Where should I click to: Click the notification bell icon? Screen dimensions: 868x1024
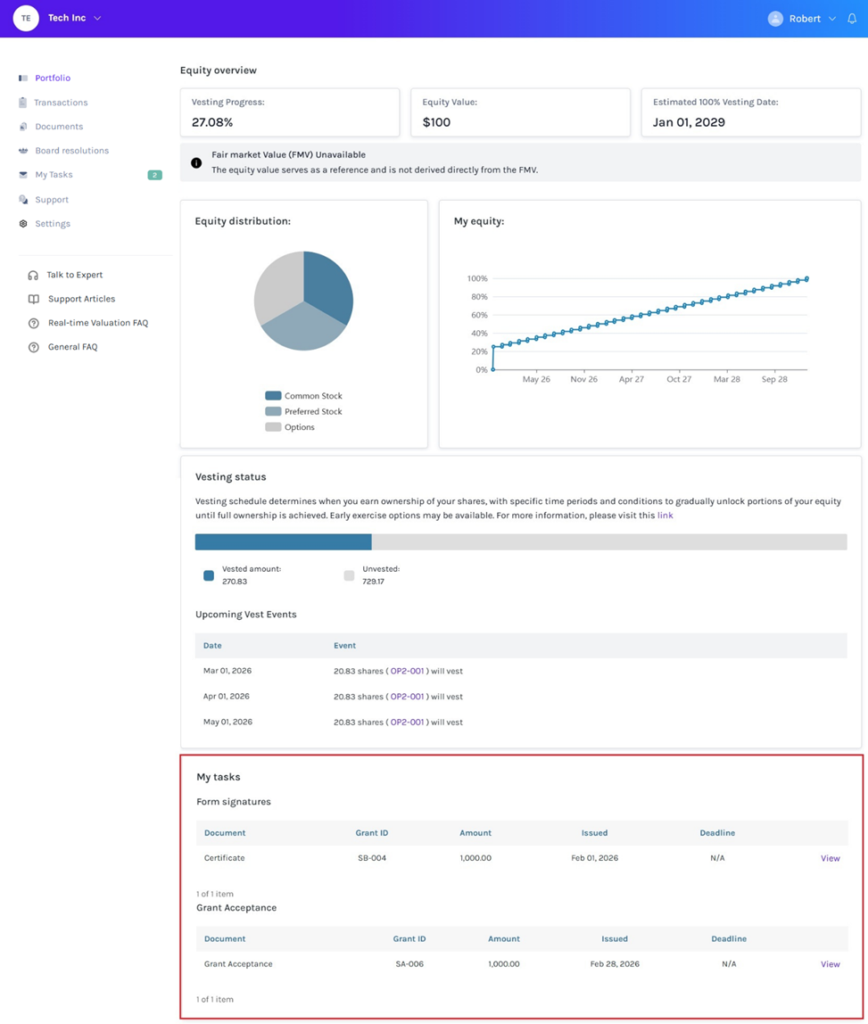pyautogui.click(x=851, y=19)
